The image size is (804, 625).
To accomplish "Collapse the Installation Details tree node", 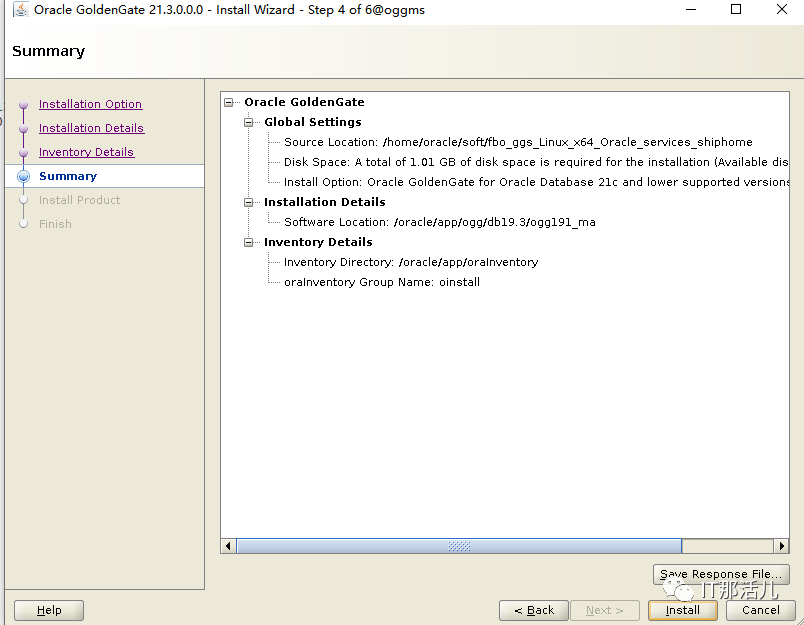I will click(249, 203).
